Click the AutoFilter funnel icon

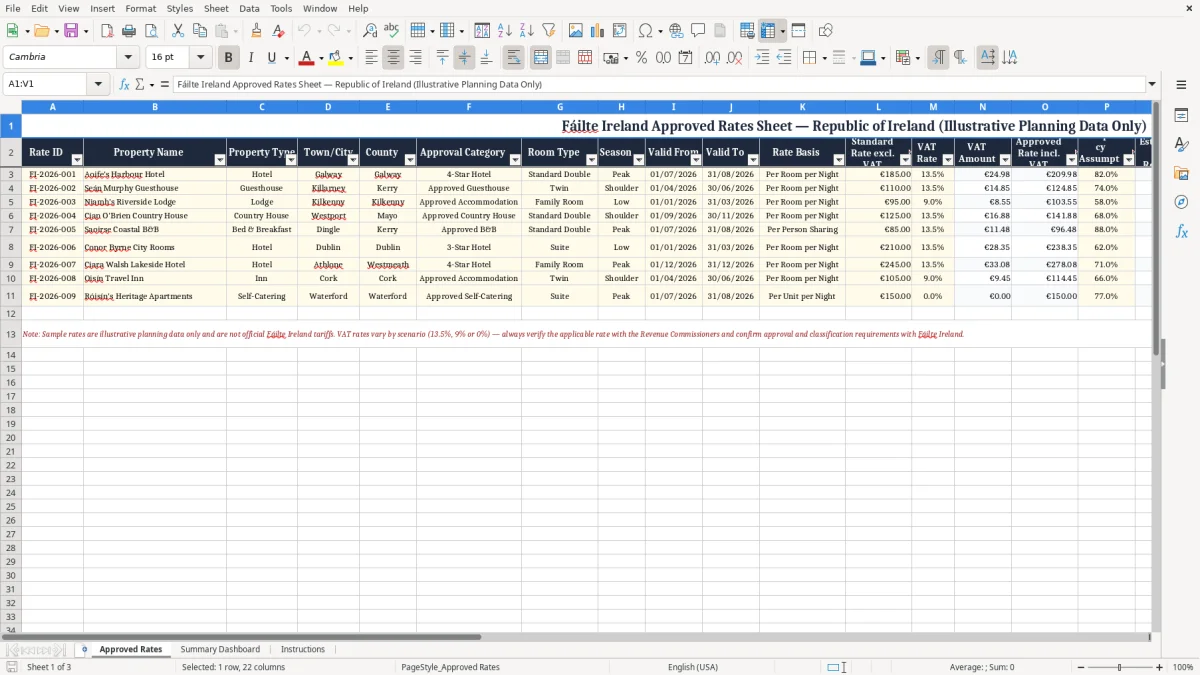coord(549,31)
